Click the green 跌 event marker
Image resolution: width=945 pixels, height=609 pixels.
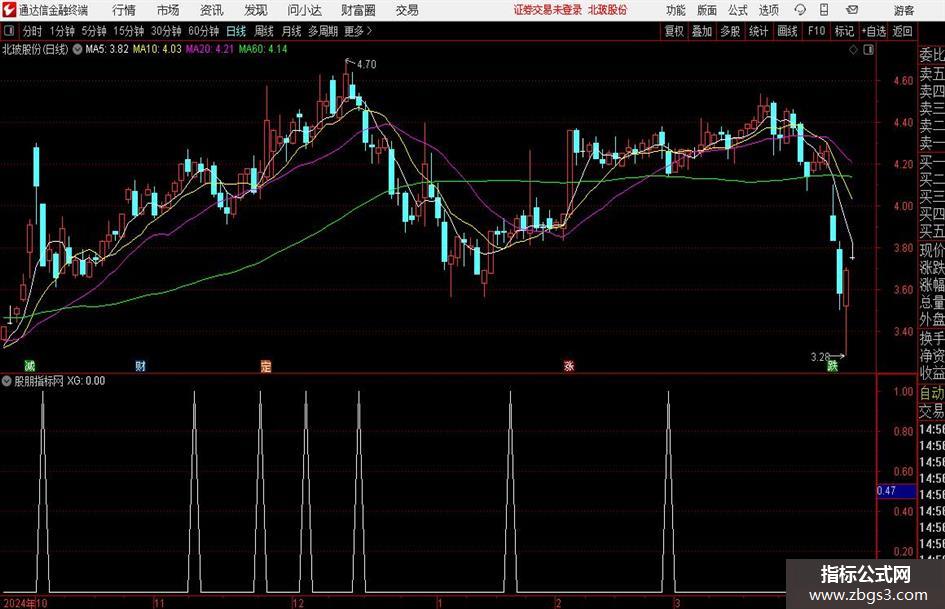click(832, 365)
